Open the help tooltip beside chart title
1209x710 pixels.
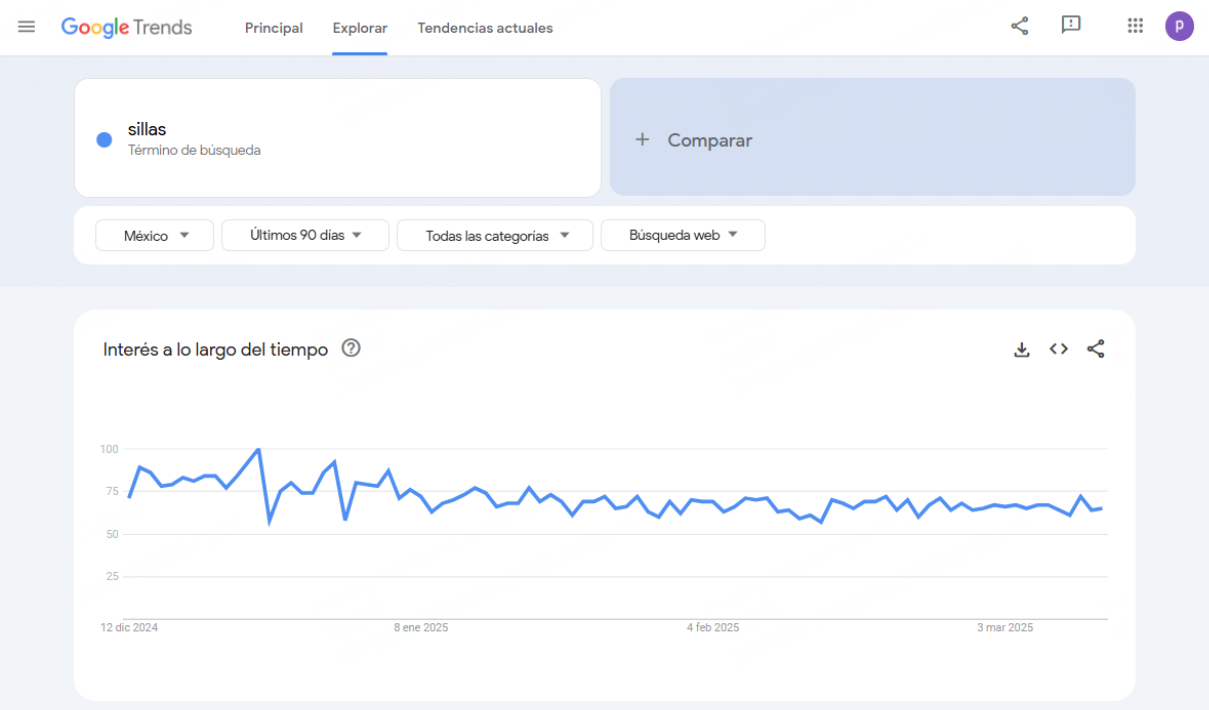click(350, 349)
